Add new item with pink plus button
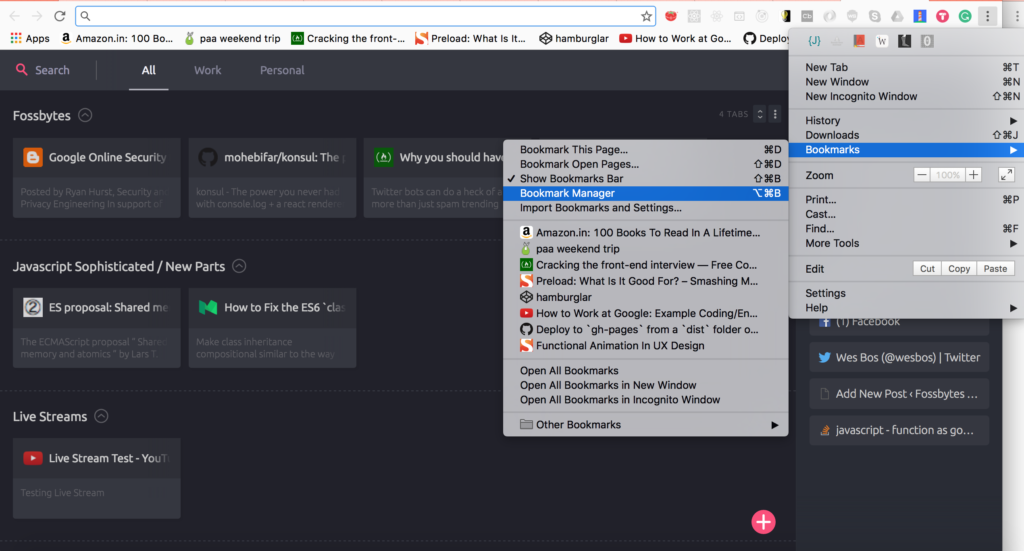The image size is (1024, 551). [x=763, y=522]
